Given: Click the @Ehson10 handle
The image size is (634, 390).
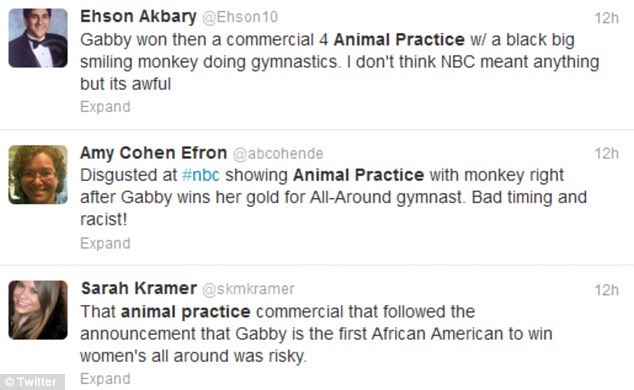Looking at the screenshot, I should [x=240, y=17].
